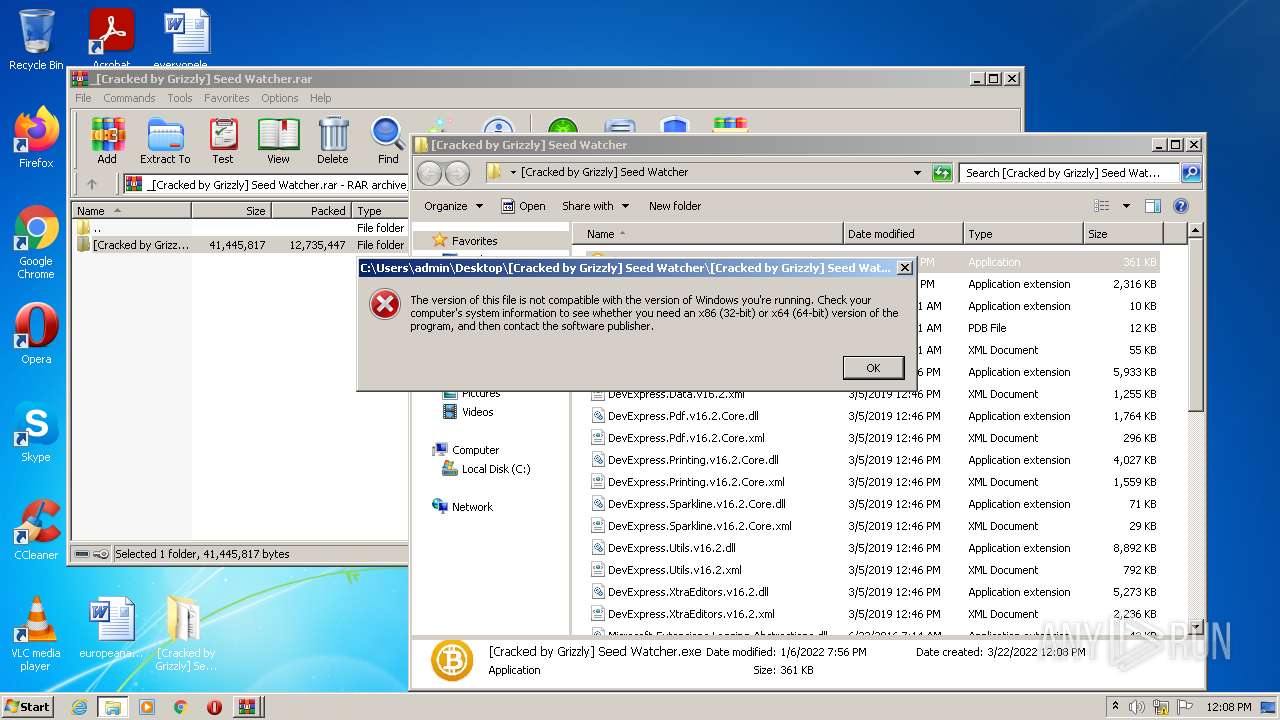Select Local Disk (C:) in navigation pane
Screen dimensions: 1280x720
pos(496,469)
